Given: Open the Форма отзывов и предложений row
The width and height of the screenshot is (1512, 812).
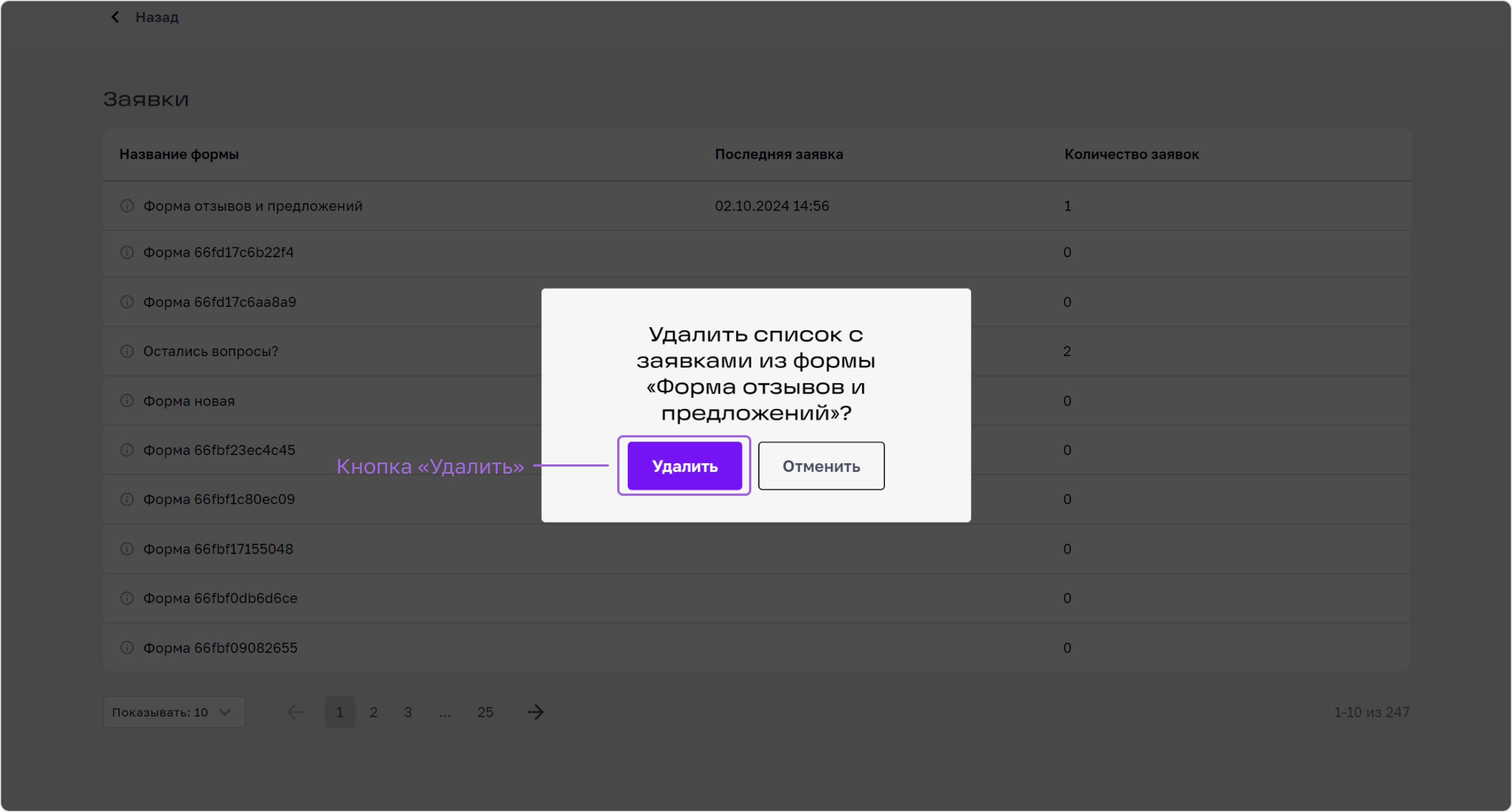Looking at the screenshot, I should coord(757,205).
